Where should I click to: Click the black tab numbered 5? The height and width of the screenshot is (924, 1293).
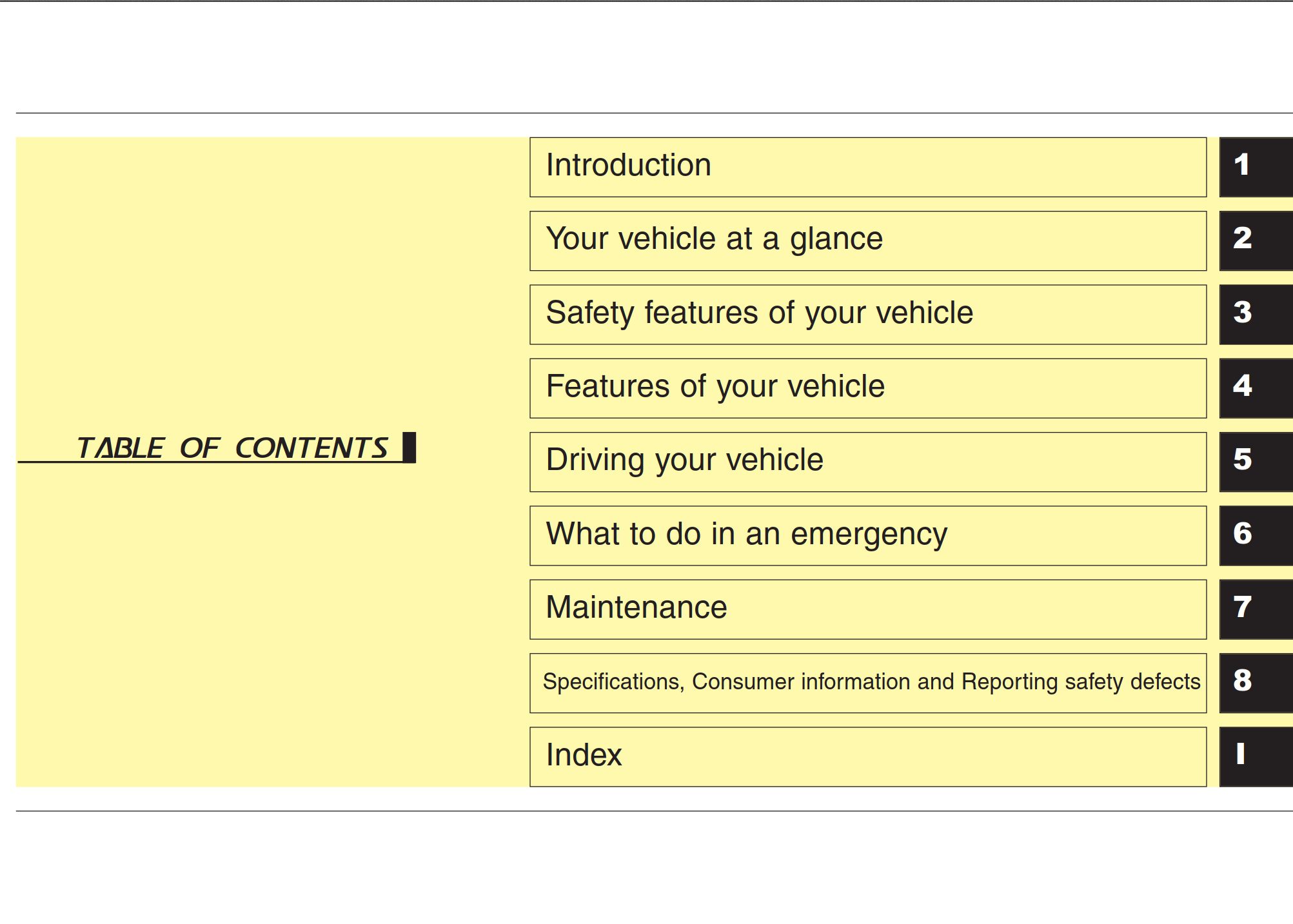tap(1255, 462)
